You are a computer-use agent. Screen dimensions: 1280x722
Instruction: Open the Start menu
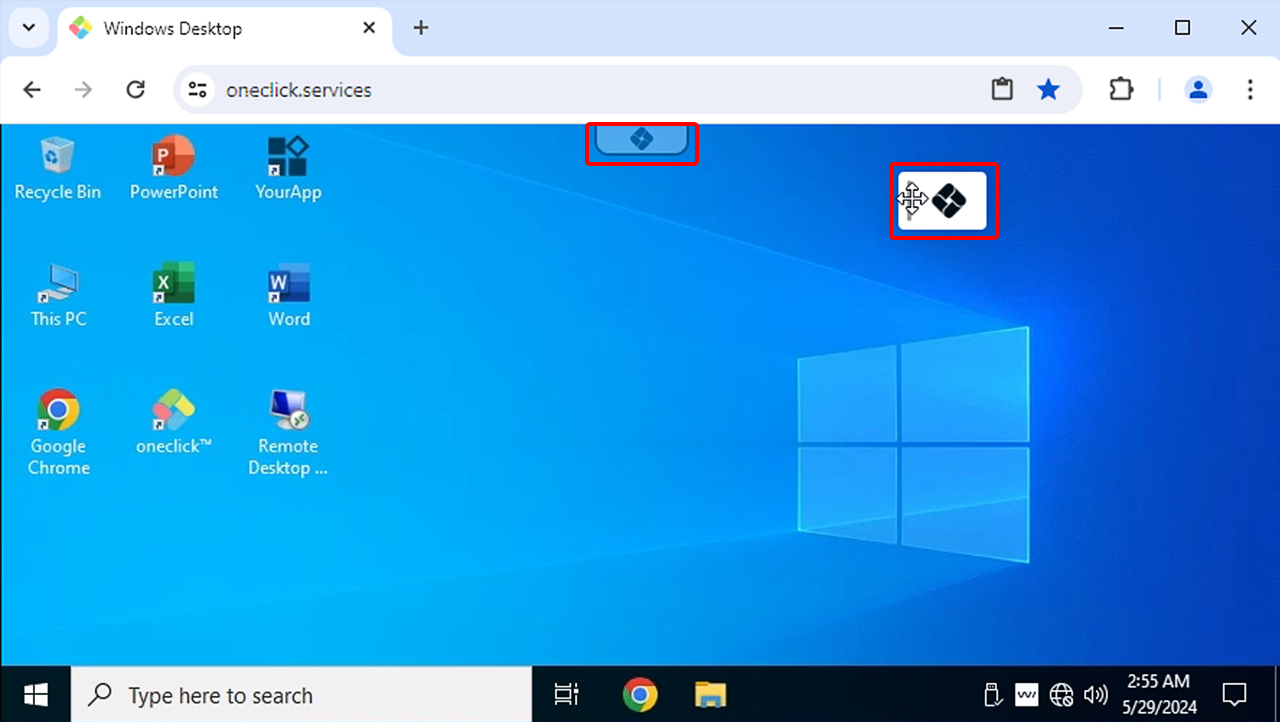click(35, 694)
